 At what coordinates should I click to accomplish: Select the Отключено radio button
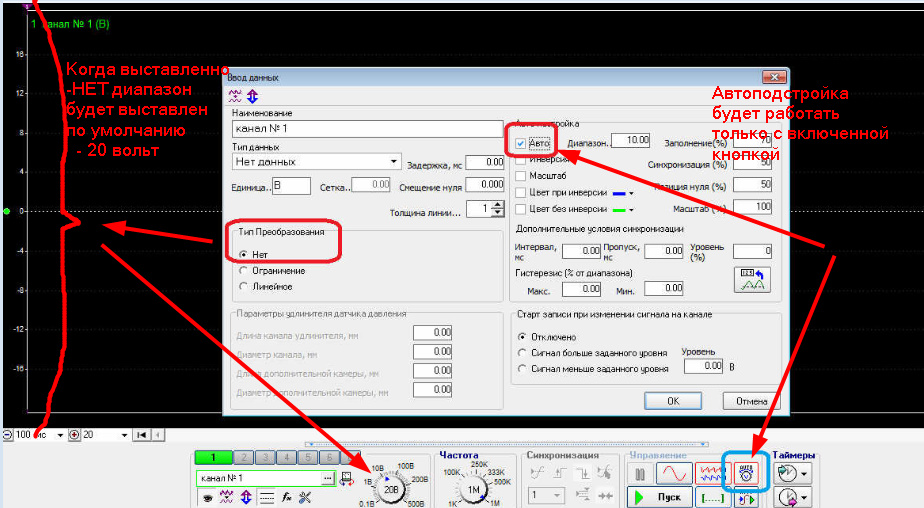tap(522, 337)
